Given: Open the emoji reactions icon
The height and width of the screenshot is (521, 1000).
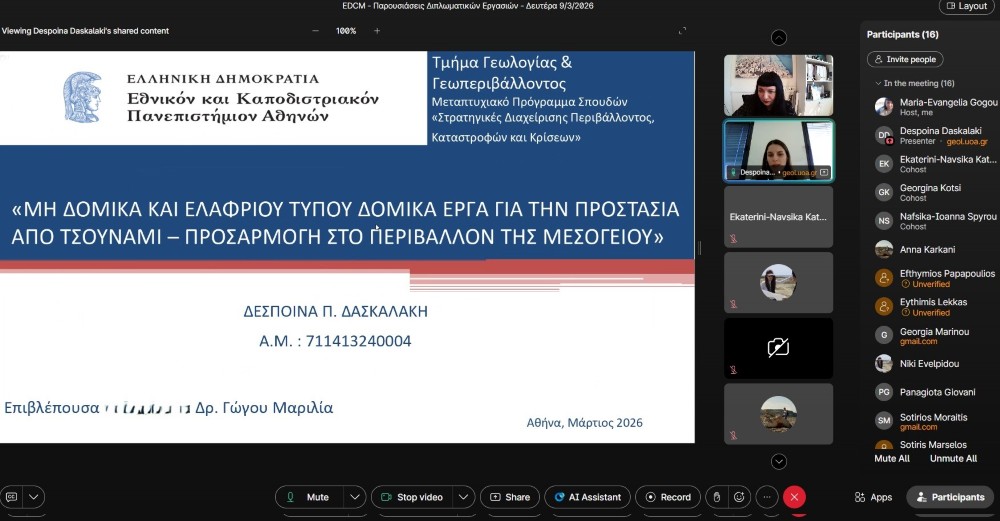Looking at the screenshot, I should [x=739, y=497].
